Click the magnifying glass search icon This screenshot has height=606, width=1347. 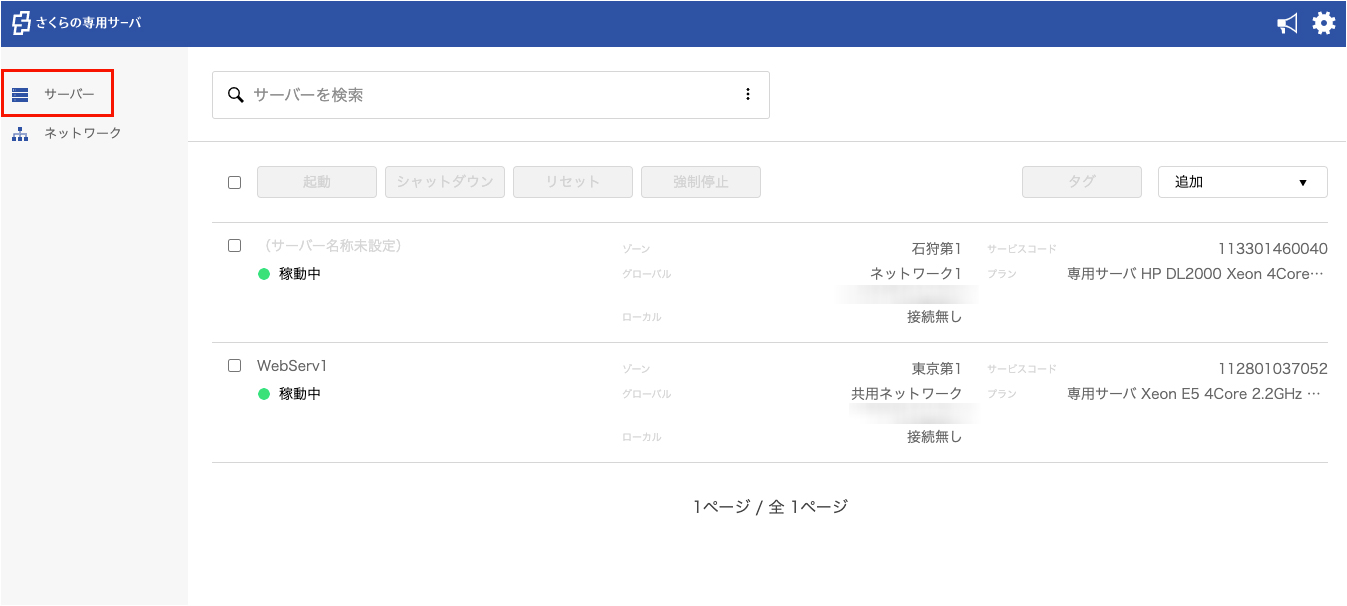pyautogui.click(x=236, y=95)
